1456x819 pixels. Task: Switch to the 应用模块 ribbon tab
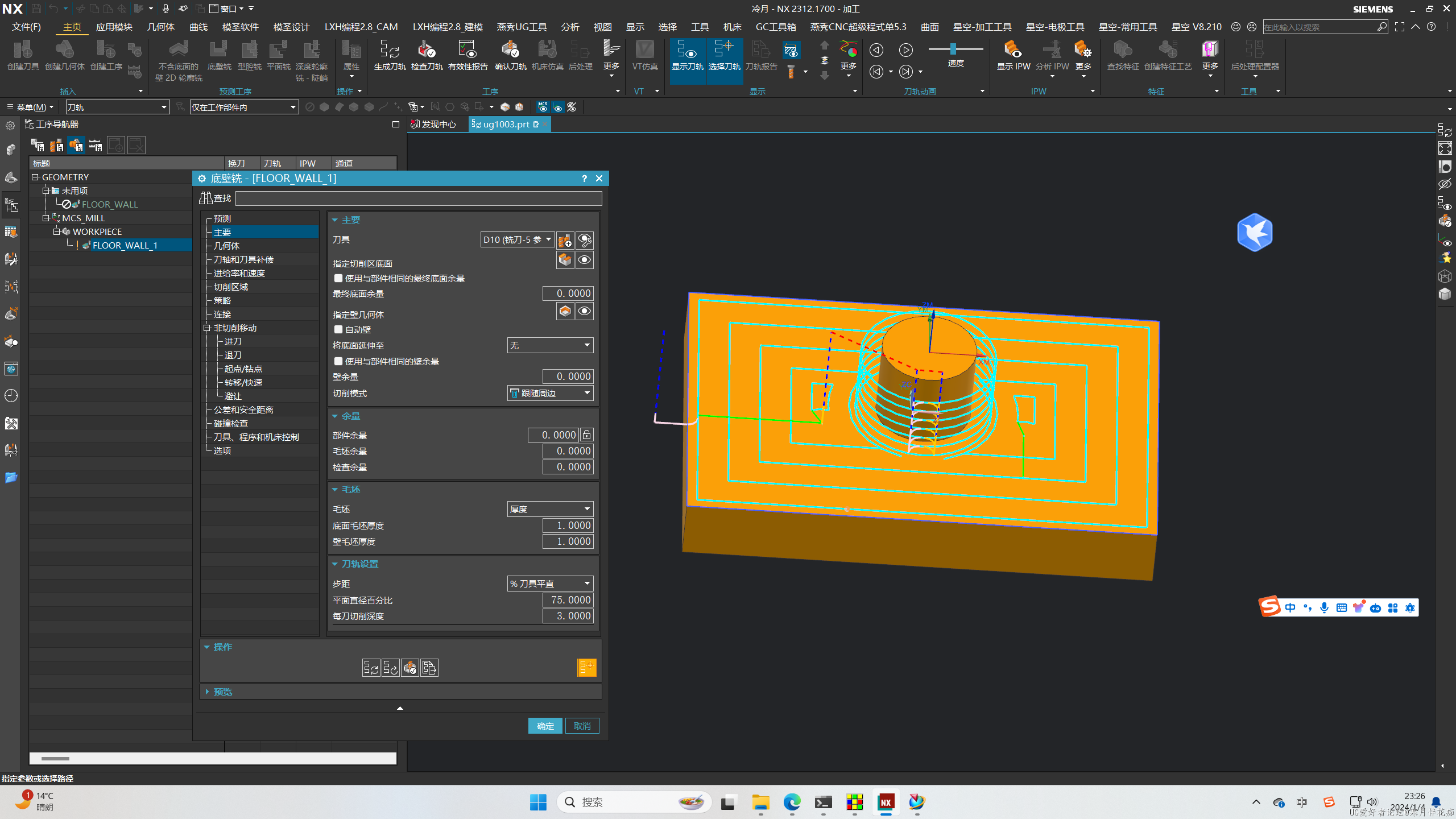[114, 27]
